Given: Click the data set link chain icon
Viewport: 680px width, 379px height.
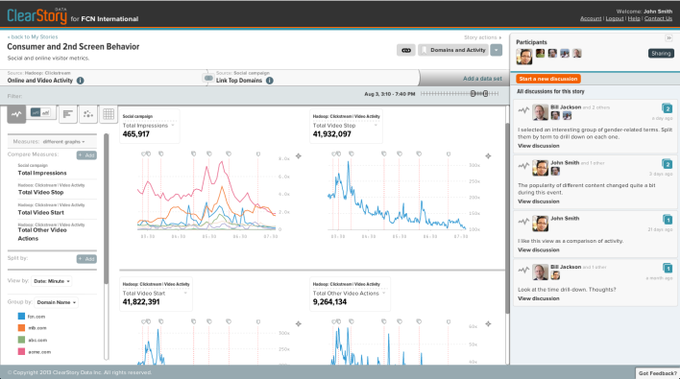Looking at the screenshot, I should [208, 78].
